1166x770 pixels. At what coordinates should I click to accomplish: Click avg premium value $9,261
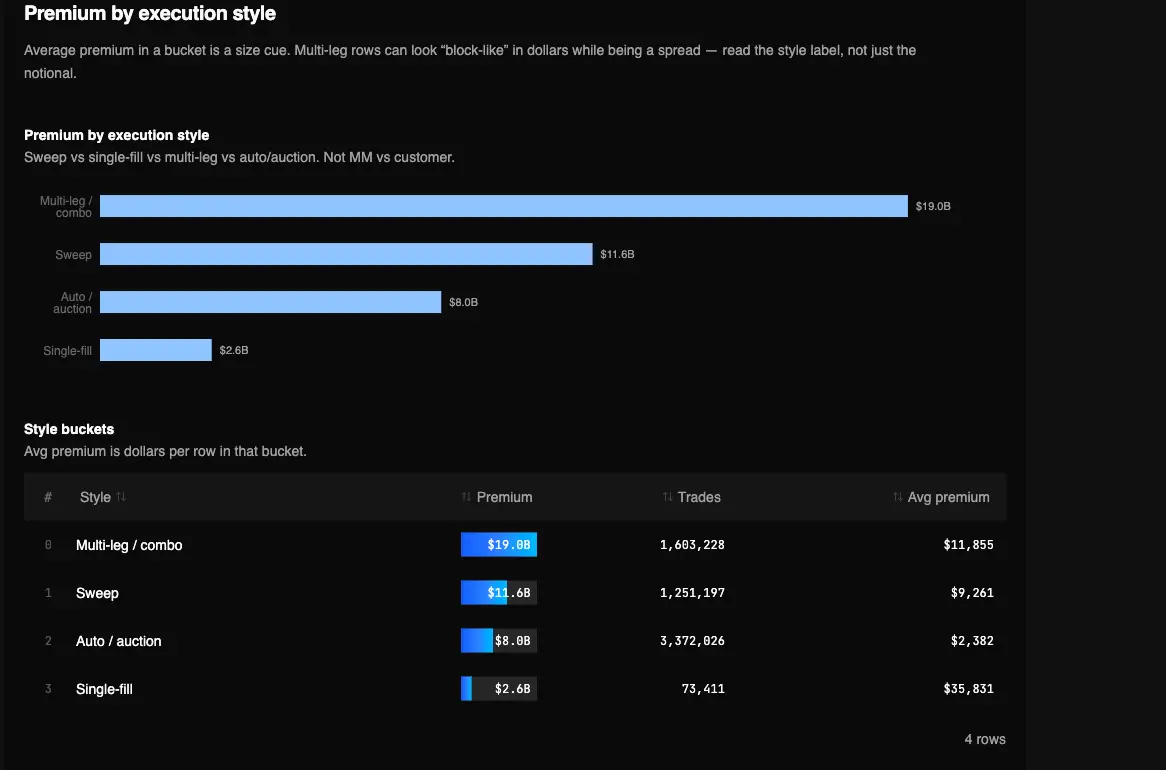tap(972, 593)
